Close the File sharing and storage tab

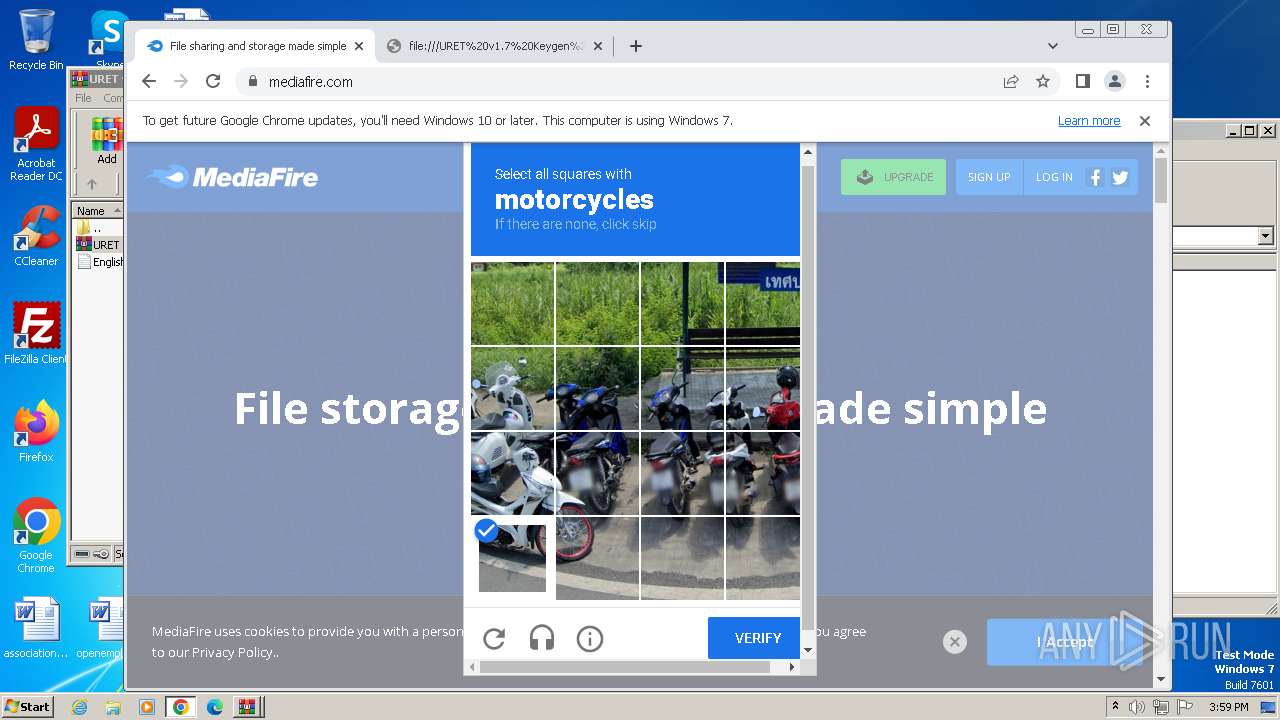(x=359, y=46)
